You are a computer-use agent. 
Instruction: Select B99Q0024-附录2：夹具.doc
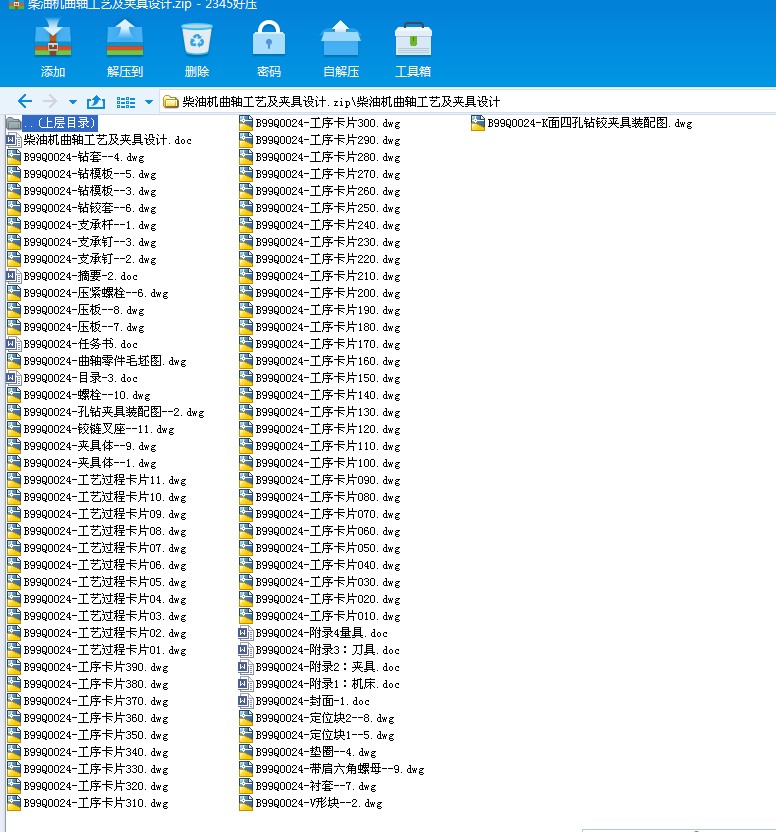coord(319,666)
